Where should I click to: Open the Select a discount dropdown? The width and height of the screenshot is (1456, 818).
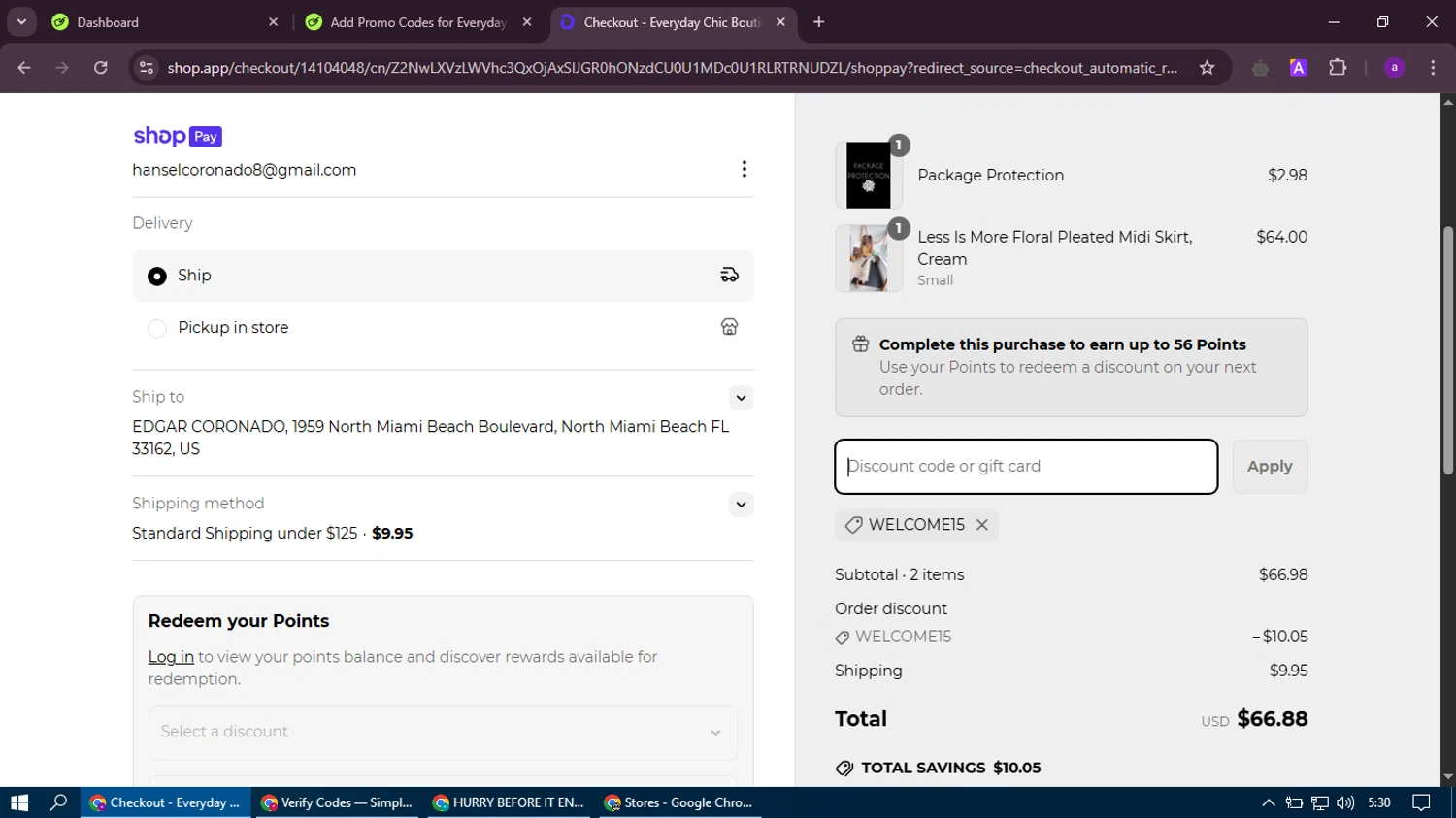point(443,733)
